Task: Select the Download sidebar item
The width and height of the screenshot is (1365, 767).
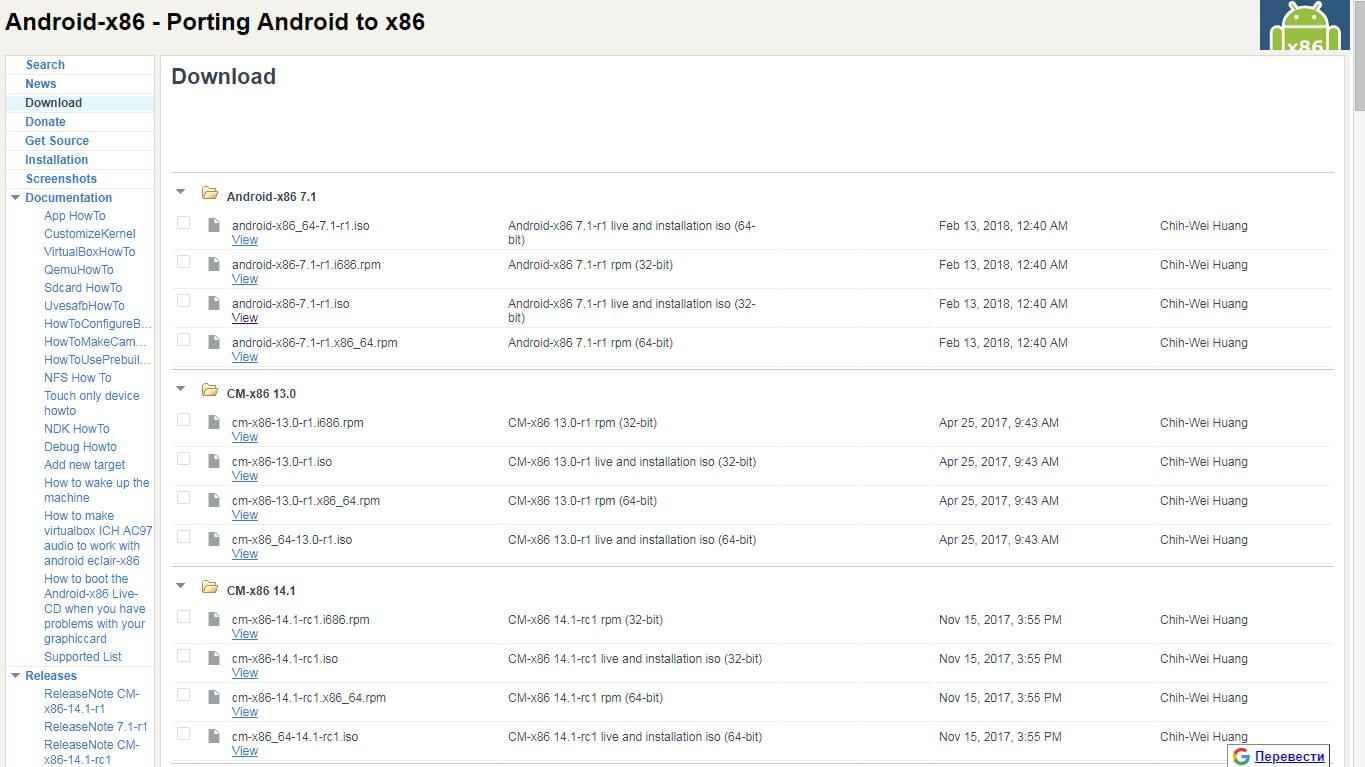Action: [x=54, y=103]
